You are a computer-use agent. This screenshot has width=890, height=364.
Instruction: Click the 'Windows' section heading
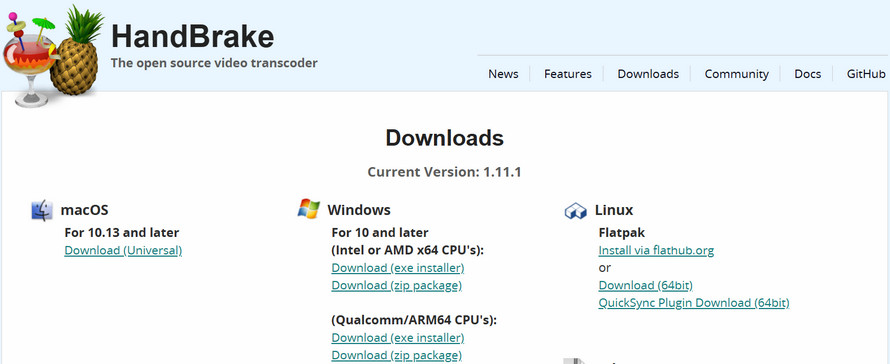pyautogui.click(x=359, y=210)
